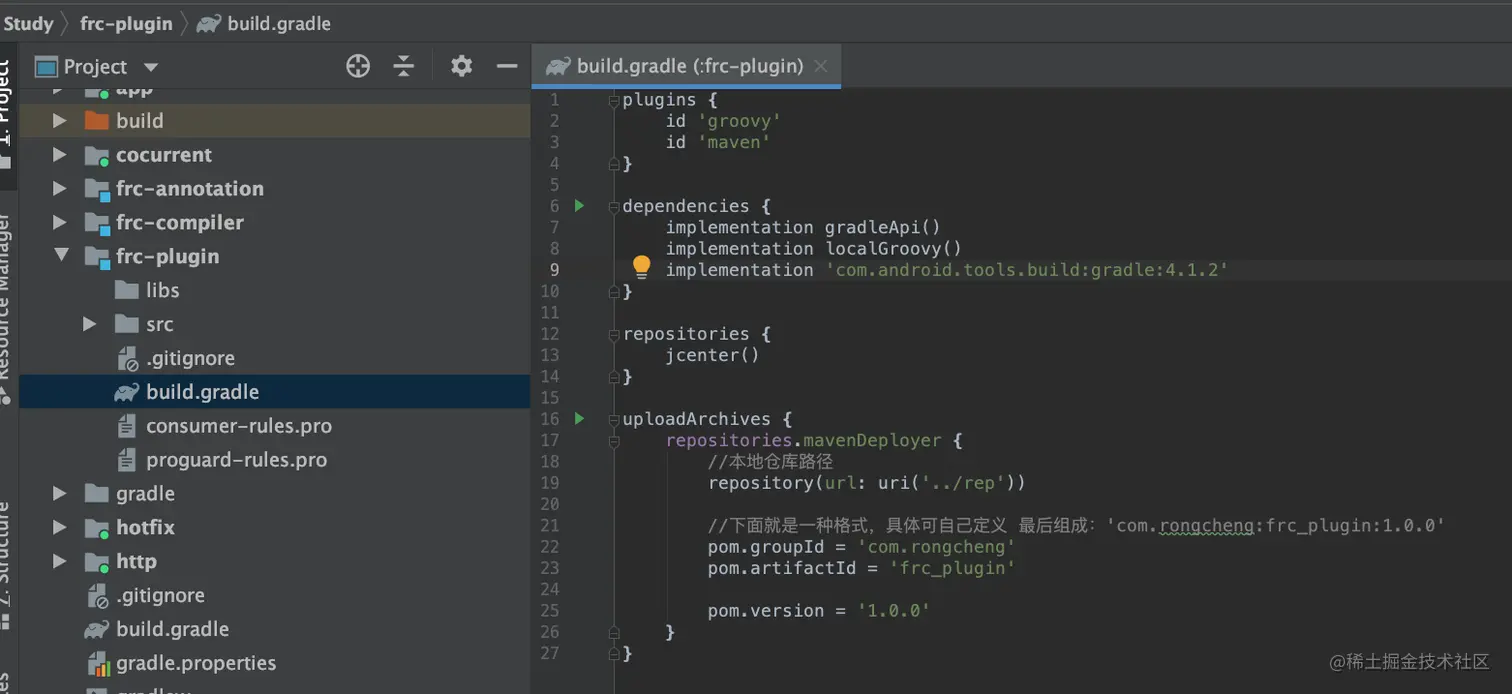Expand the hotfix module
The image size is (1512, 694).
pos(60,527)
